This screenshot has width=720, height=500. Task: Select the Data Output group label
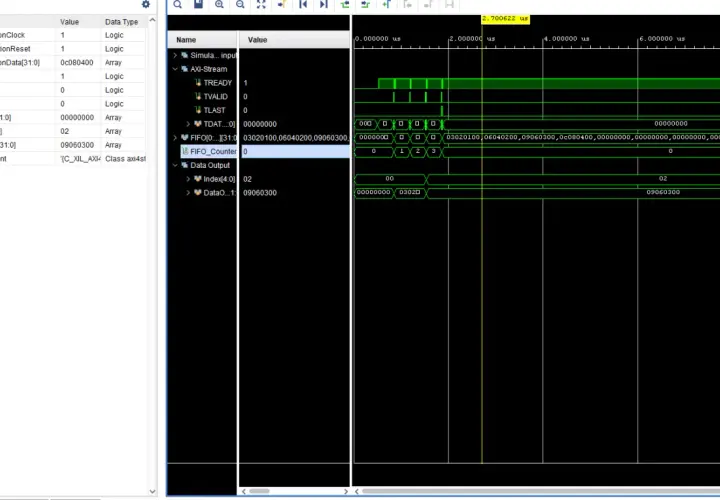[x=210, y=165]
